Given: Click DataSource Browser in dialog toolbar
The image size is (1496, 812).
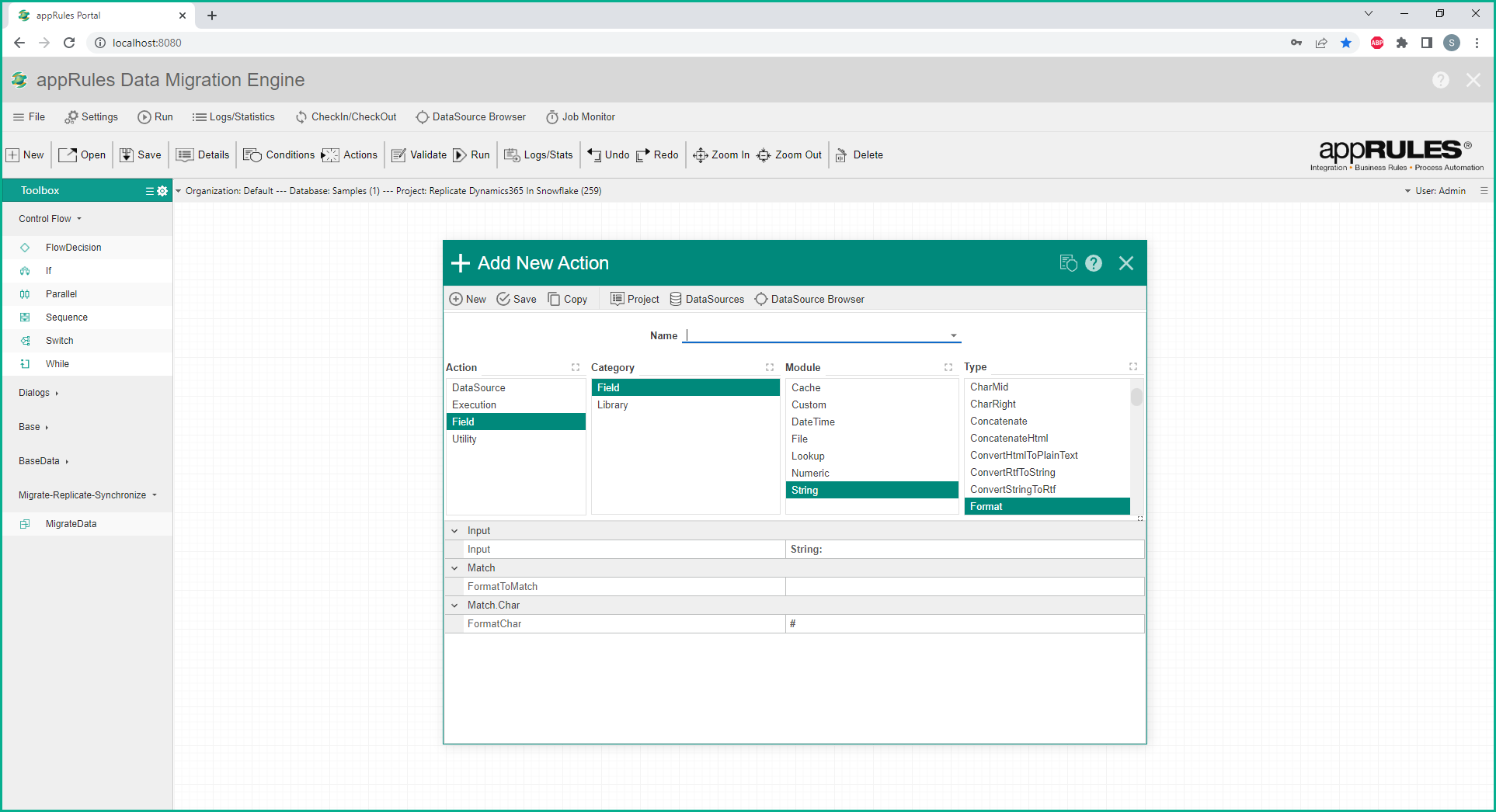Looking at the screenshot, I should click(809, 300).
